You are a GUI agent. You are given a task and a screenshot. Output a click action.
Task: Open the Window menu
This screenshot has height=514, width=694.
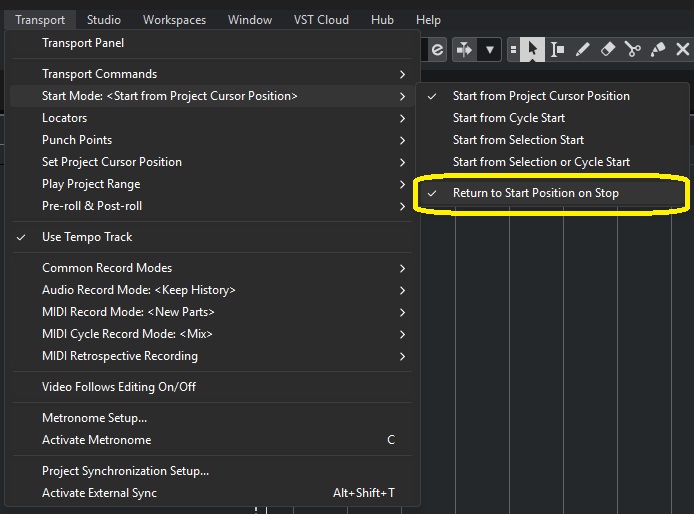[x=250, y=20]
